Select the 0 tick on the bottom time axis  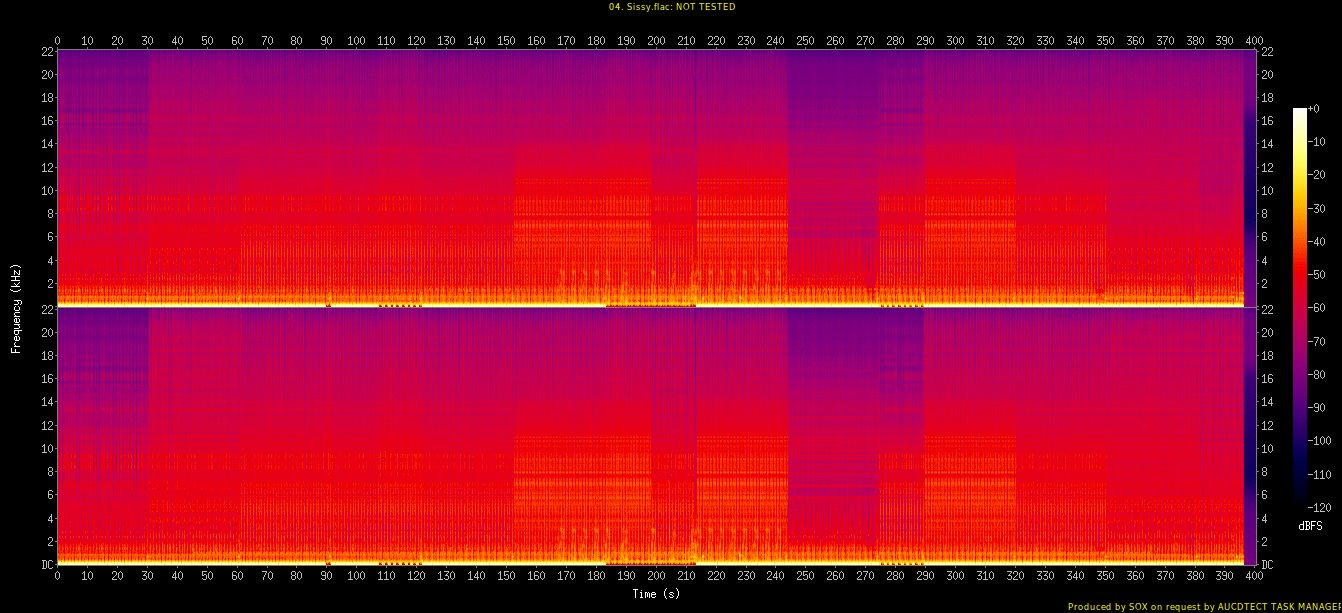(x=58, y=577)
